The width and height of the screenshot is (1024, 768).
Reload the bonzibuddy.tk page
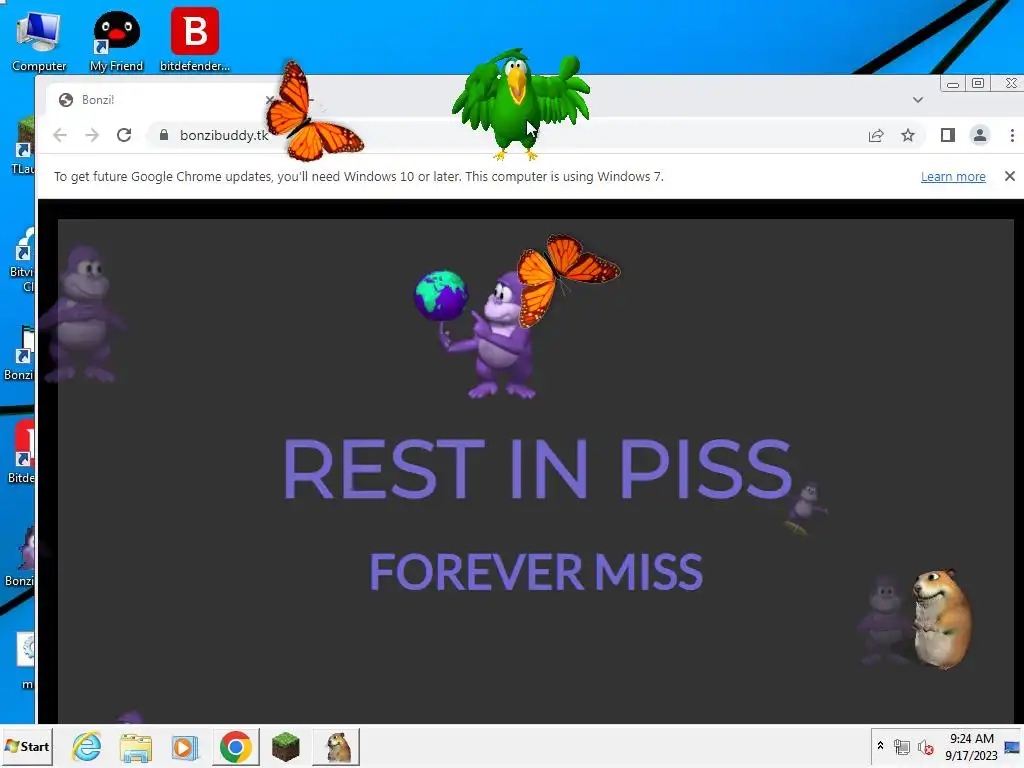click(x=124, y=135)
